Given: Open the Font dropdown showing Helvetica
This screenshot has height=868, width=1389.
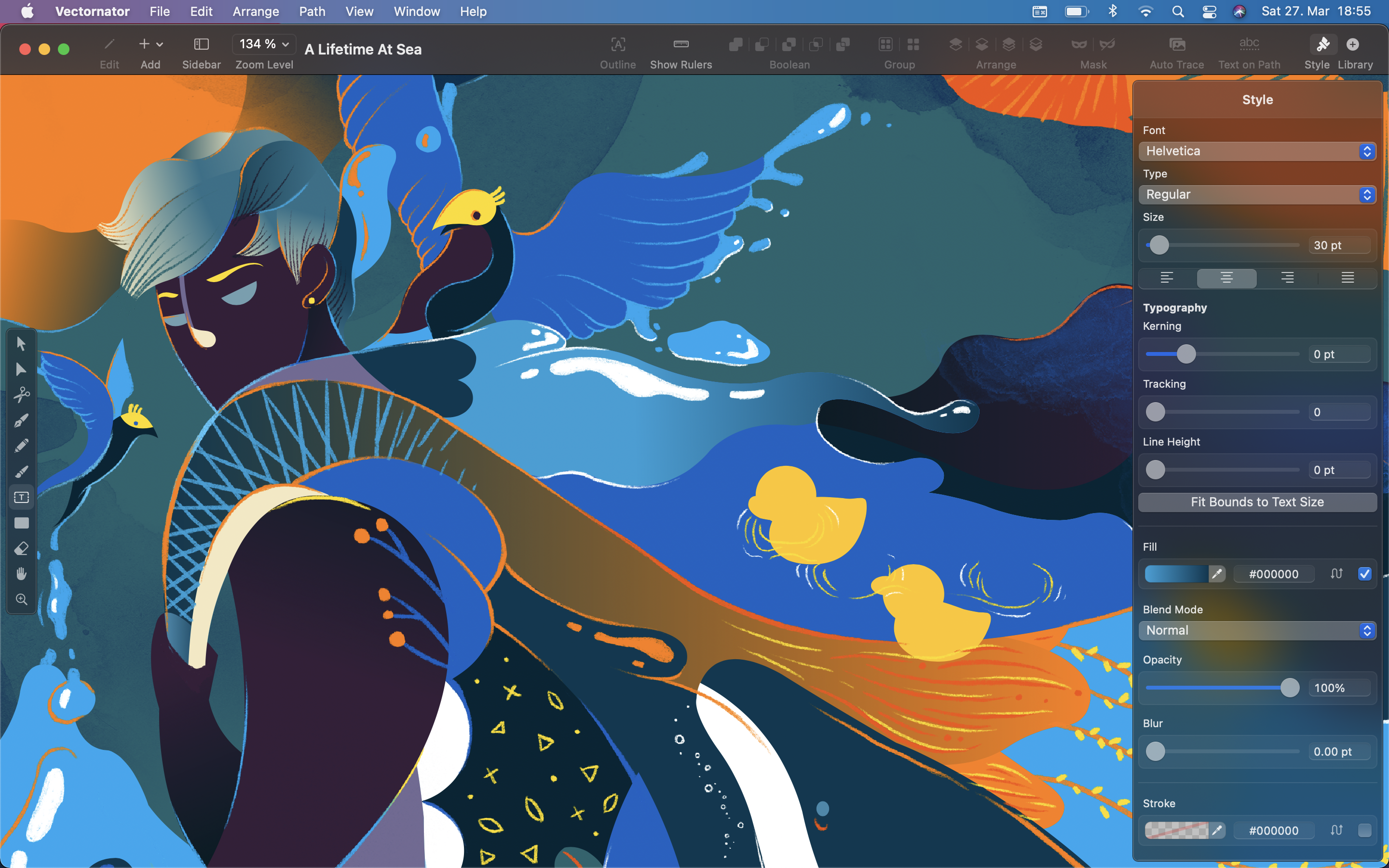Looking at the screenshot, I should 1257,151.
